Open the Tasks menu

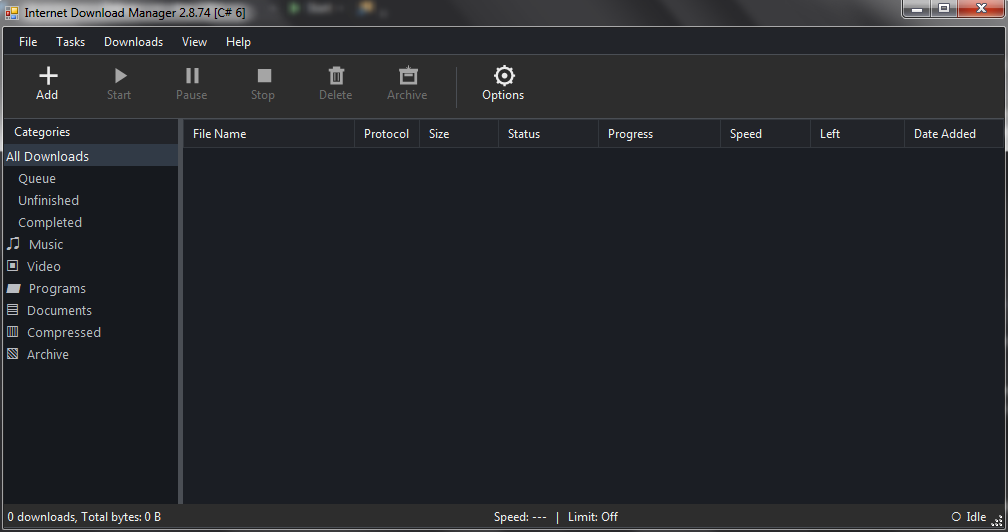(x=70, y=42)
